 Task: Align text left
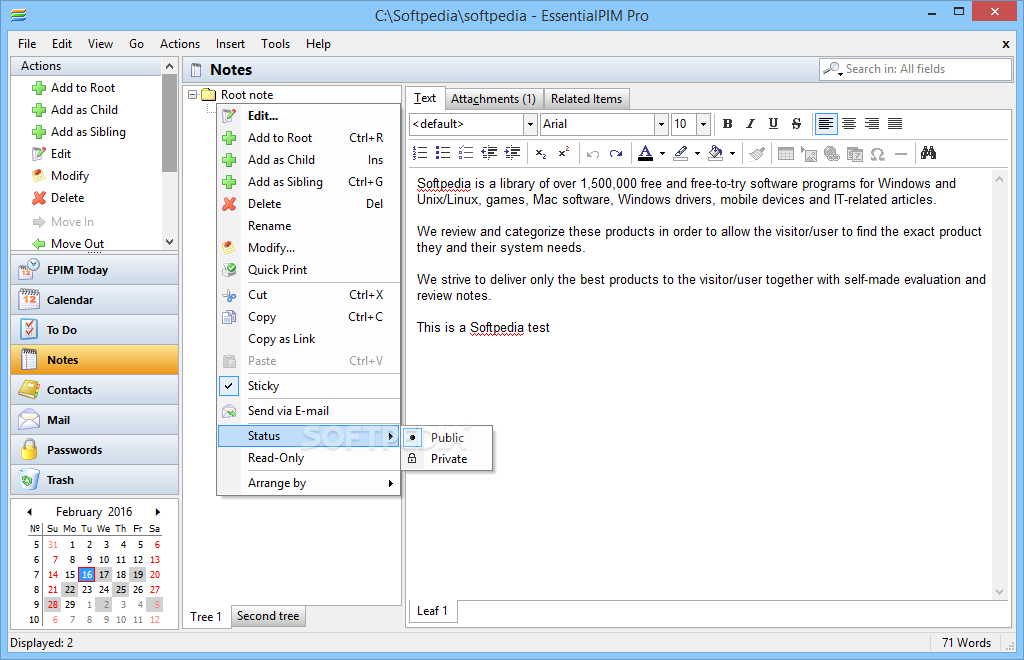pos(826,123)
